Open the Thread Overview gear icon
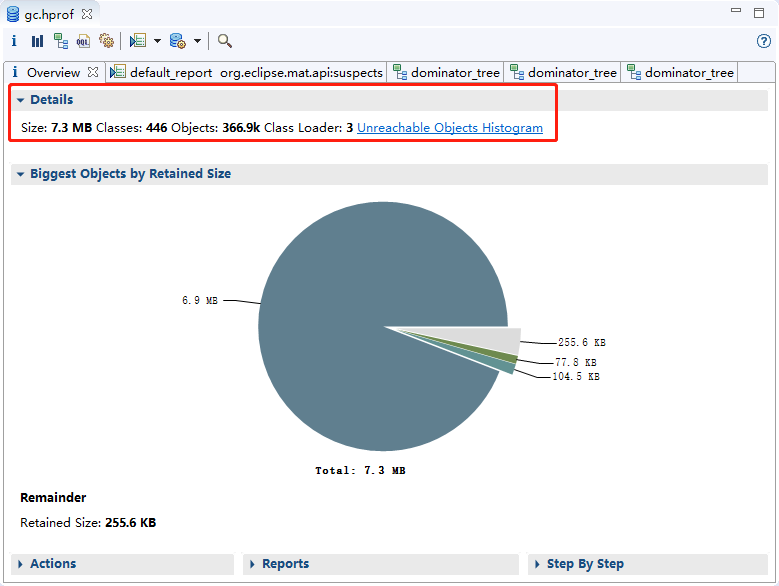This screenshot has height=586, width=779. point(106,41)
